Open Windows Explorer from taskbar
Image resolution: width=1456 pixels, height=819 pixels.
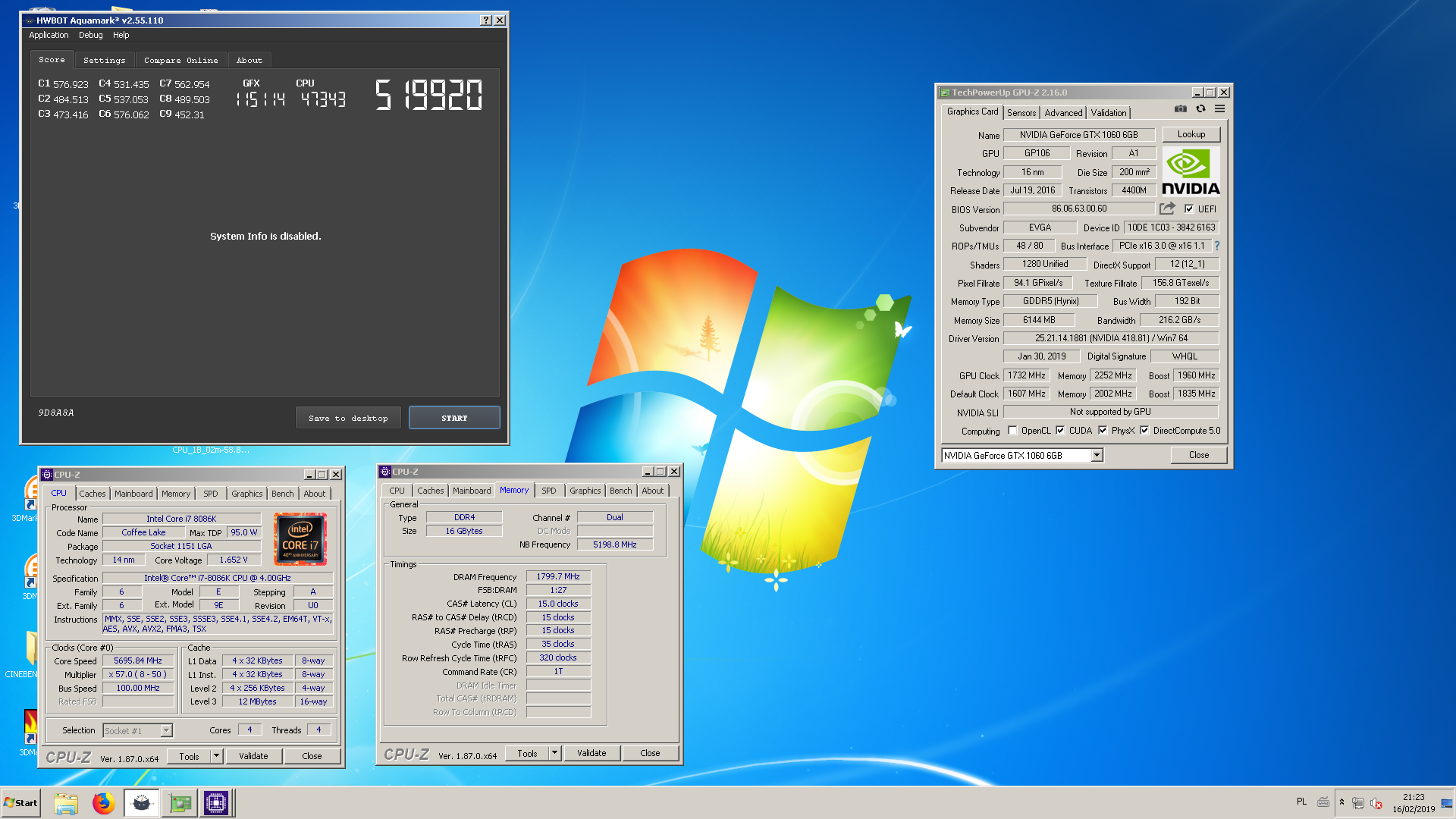[66, 803]
